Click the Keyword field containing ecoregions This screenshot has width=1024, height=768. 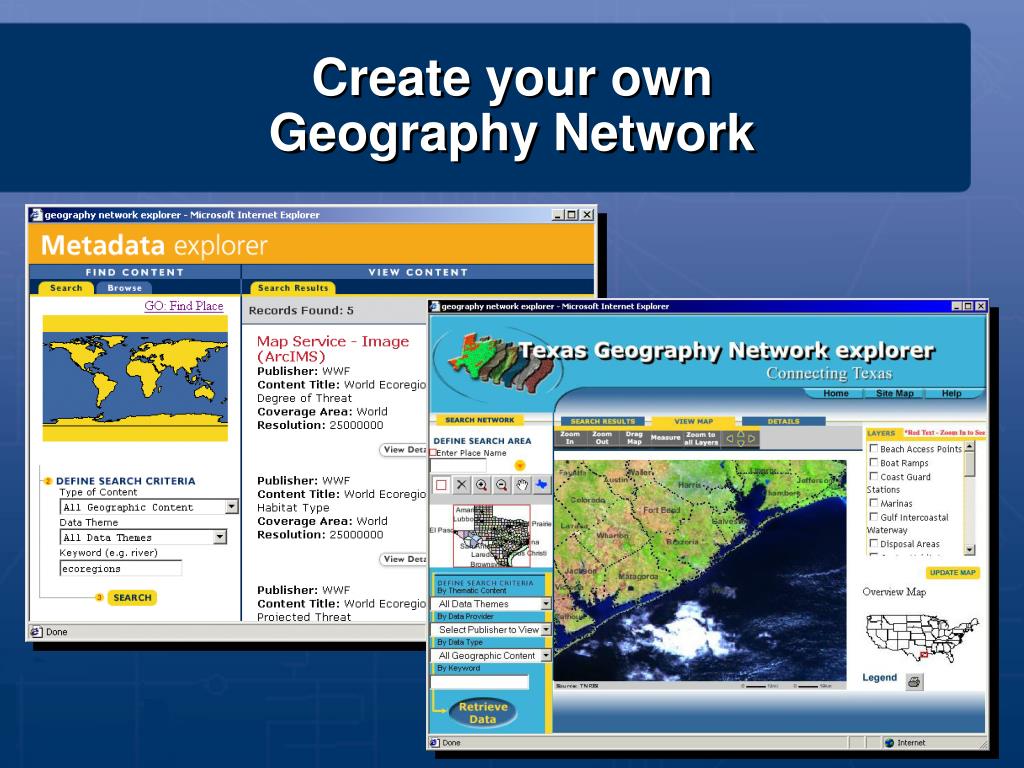pyautogui.click(x=121, y=568)
